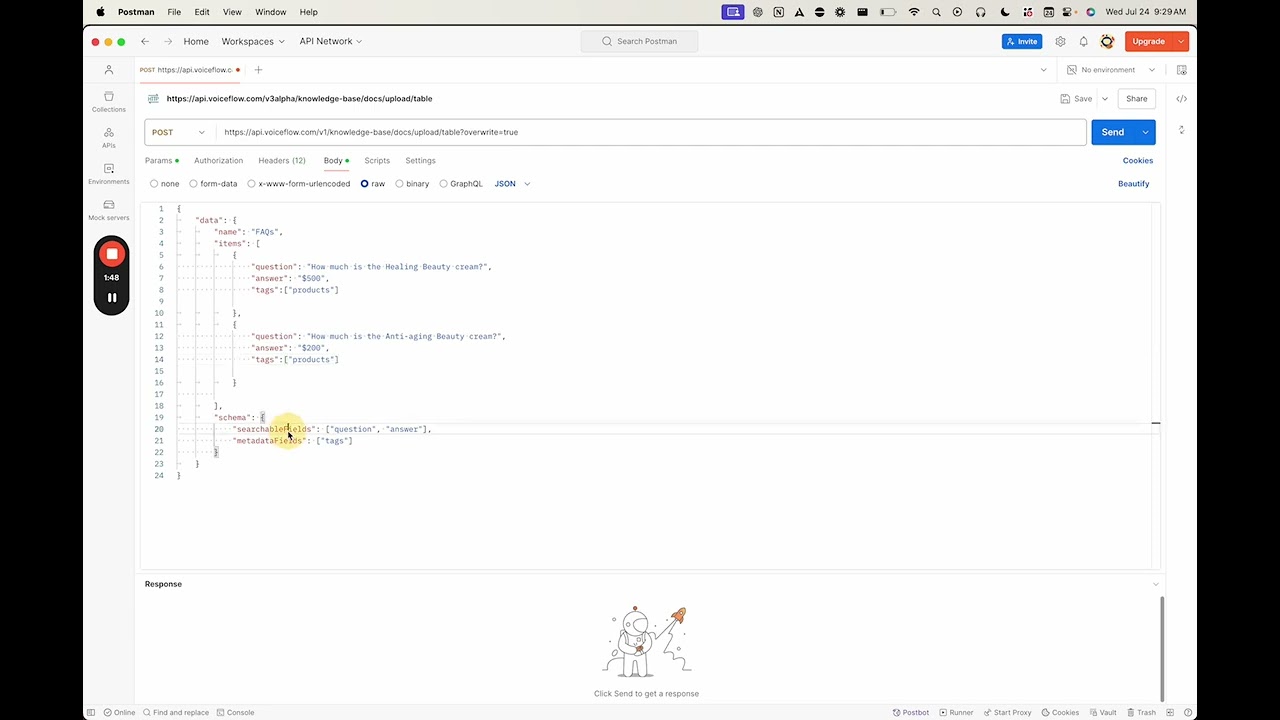Open the POST method dropdown
1280x720 pixels.
pyautogui.click(x=178, y=132)
